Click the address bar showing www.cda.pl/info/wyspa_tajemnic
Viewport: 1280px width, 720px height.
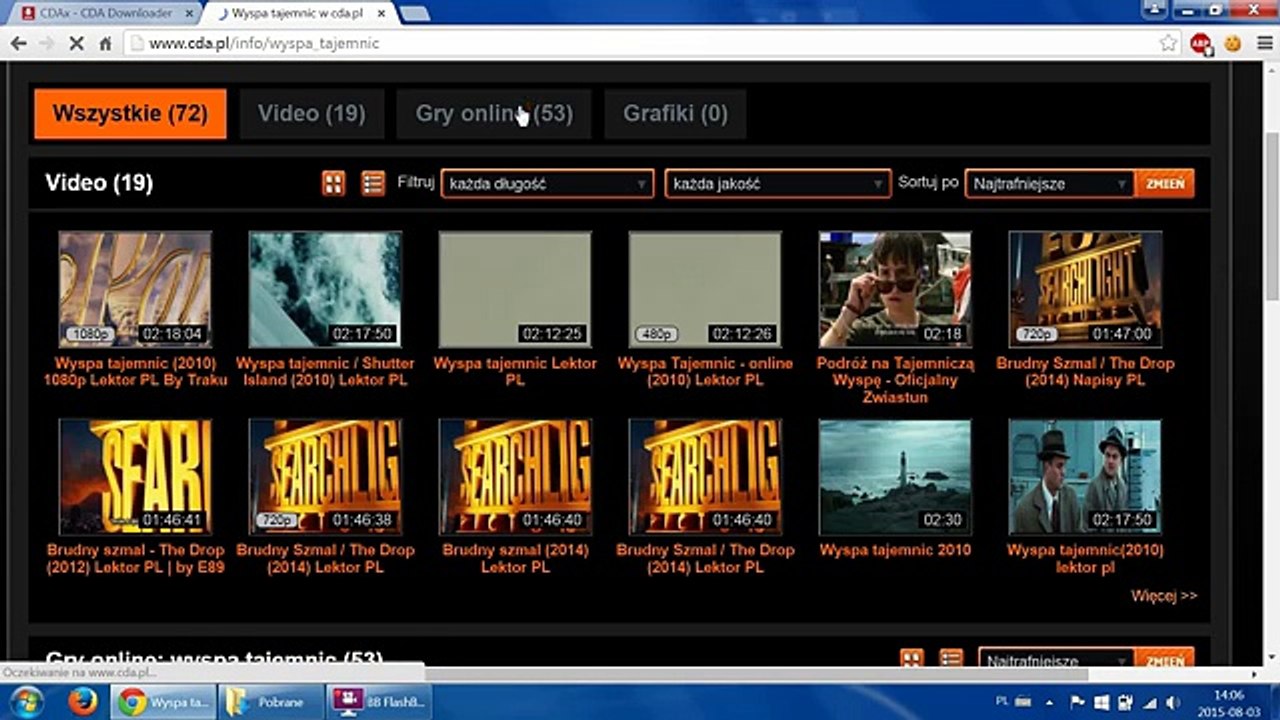coord(640,44)
